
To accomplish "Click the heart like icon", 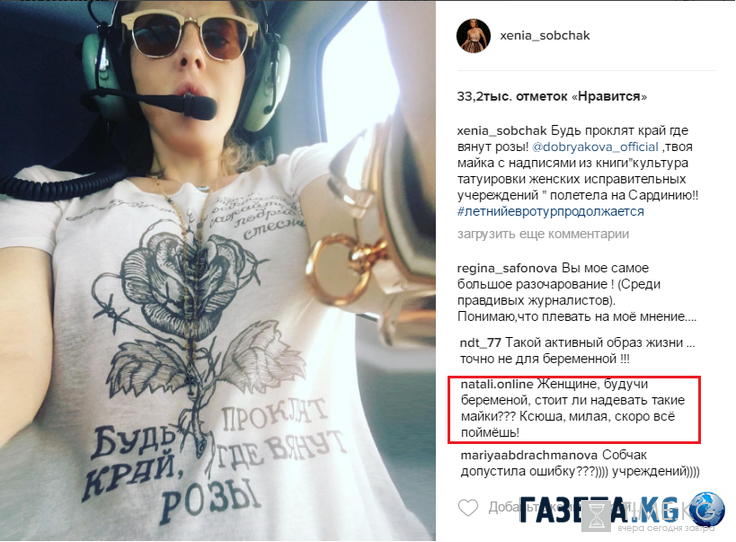I will click(468, 508).
